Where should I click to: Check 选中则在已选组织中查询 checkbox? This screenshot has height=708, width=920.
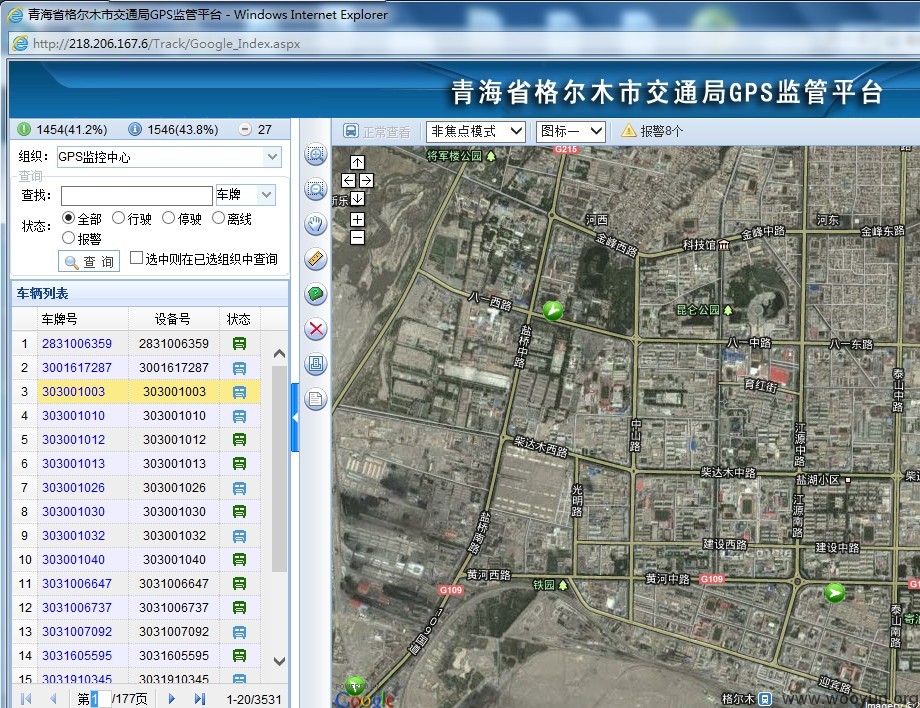coord(136,258)
